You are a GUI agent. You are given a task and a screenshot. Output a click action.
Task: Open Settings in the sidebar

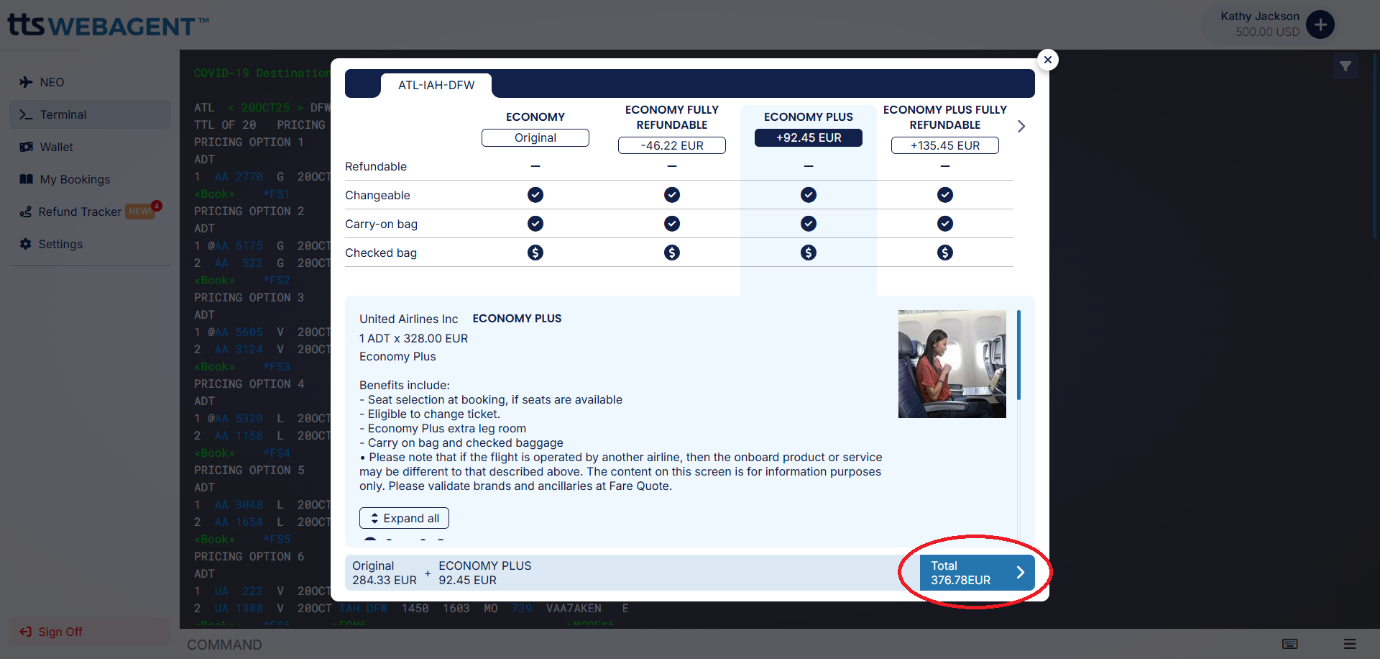click(x=90, y=244)
